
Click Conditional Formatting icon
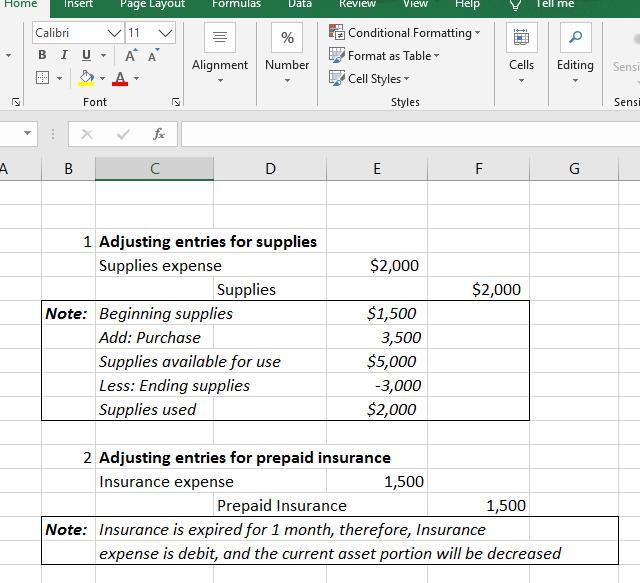tap(337, 32)
